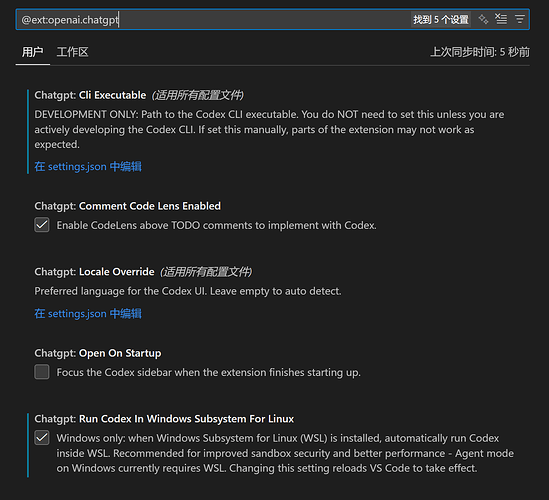Switch to the 工作区 settings tab
549x500 pixels.
[72, 52]
